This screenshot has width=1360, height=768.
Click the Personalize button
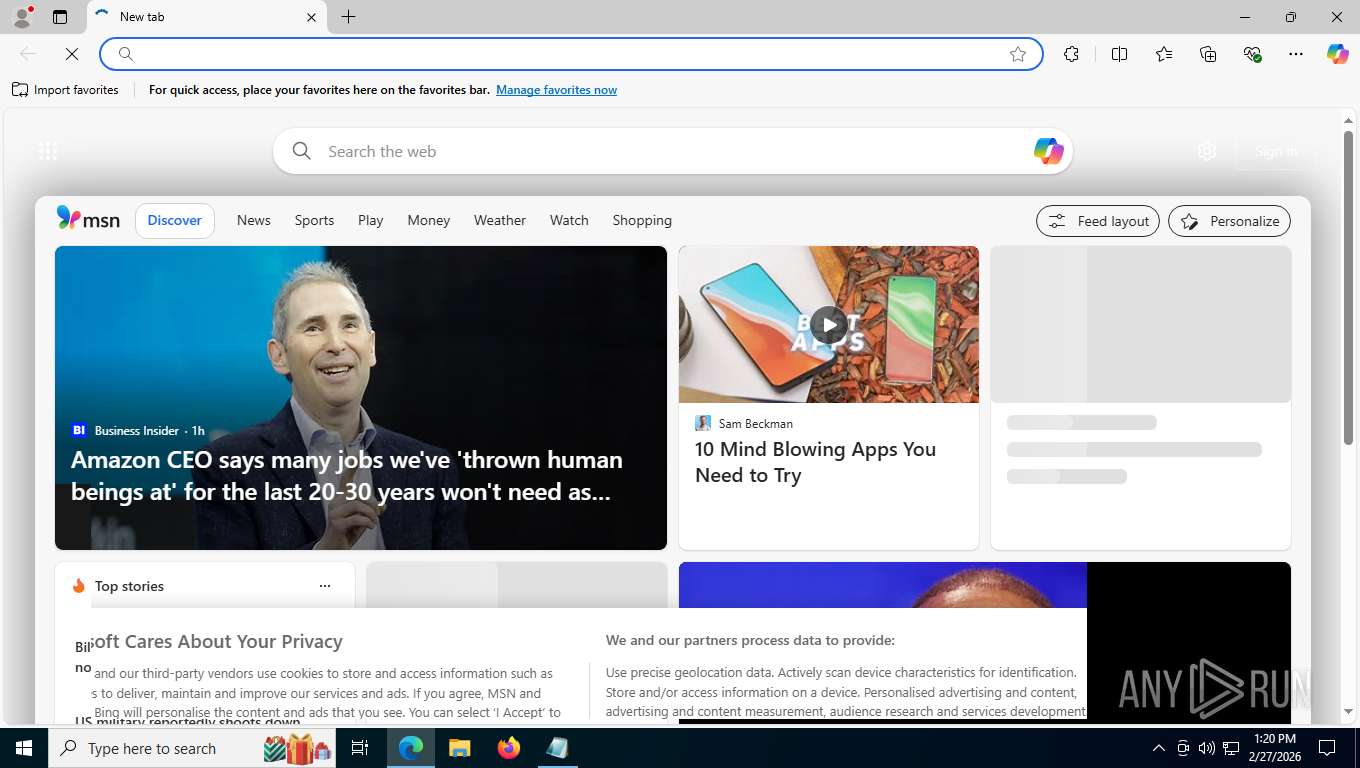(1229, 221)
